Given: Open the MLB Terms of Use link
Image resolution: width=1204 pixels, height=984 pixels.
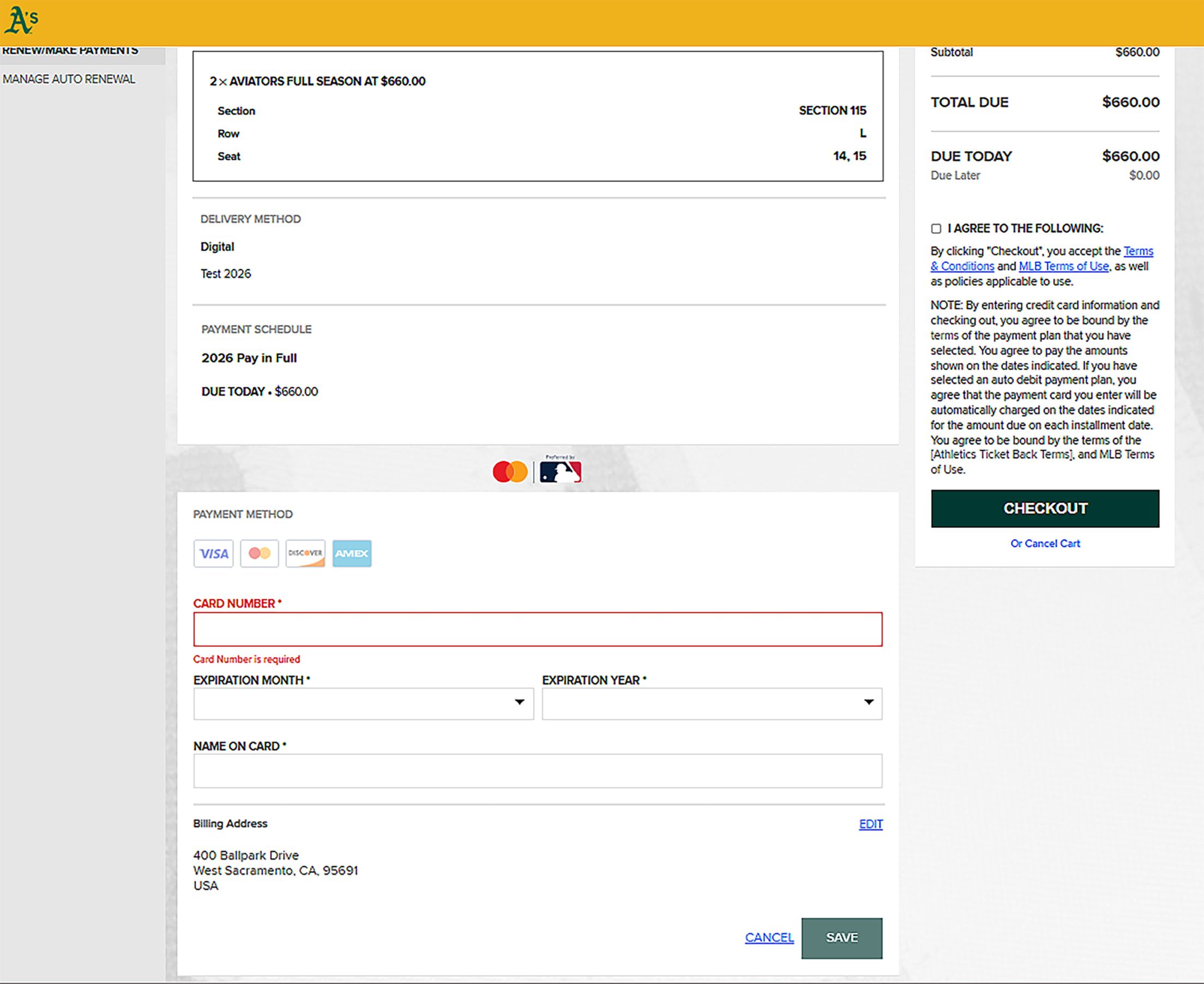Looking at the screenshot, I should pyautogui.click(x=1064, y=266).
